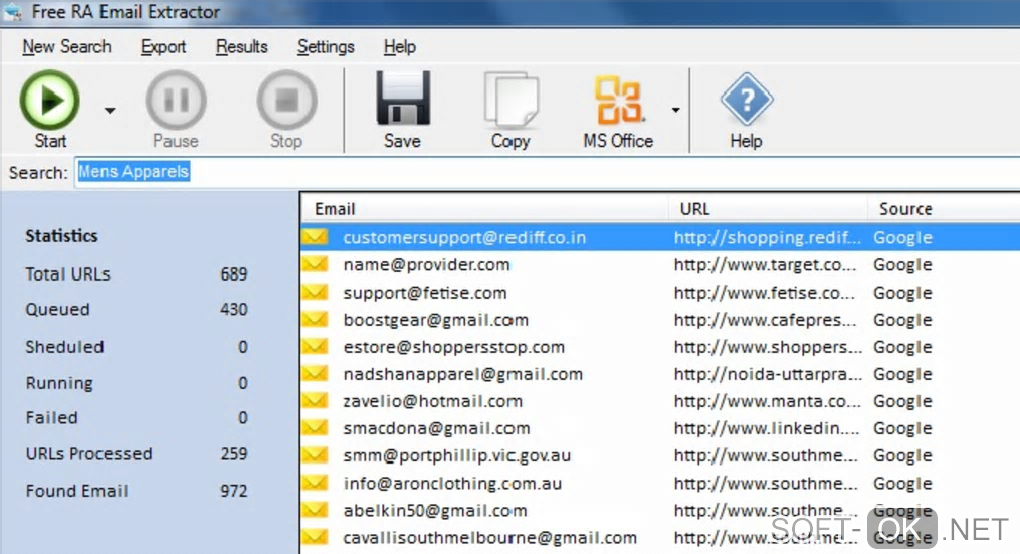Click envelope icon beside info@aronclothing.com.au
Image resolution: width=1020 pixels, height=554 pixels.
point(315,483)
